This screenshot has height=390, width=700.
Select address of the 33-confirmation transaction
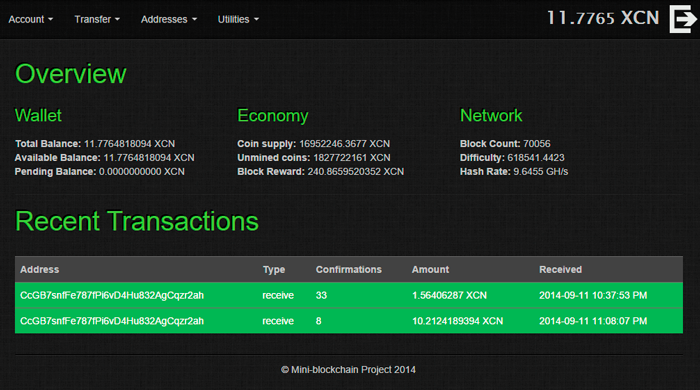click(x=112, y=295)
